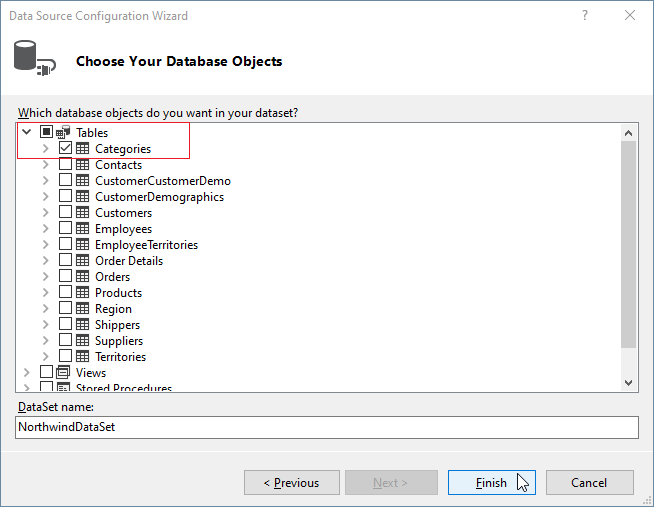Check the Territories table checkbox
The image size is (654, 507).
pyautogui.click(x=65, y=356)
